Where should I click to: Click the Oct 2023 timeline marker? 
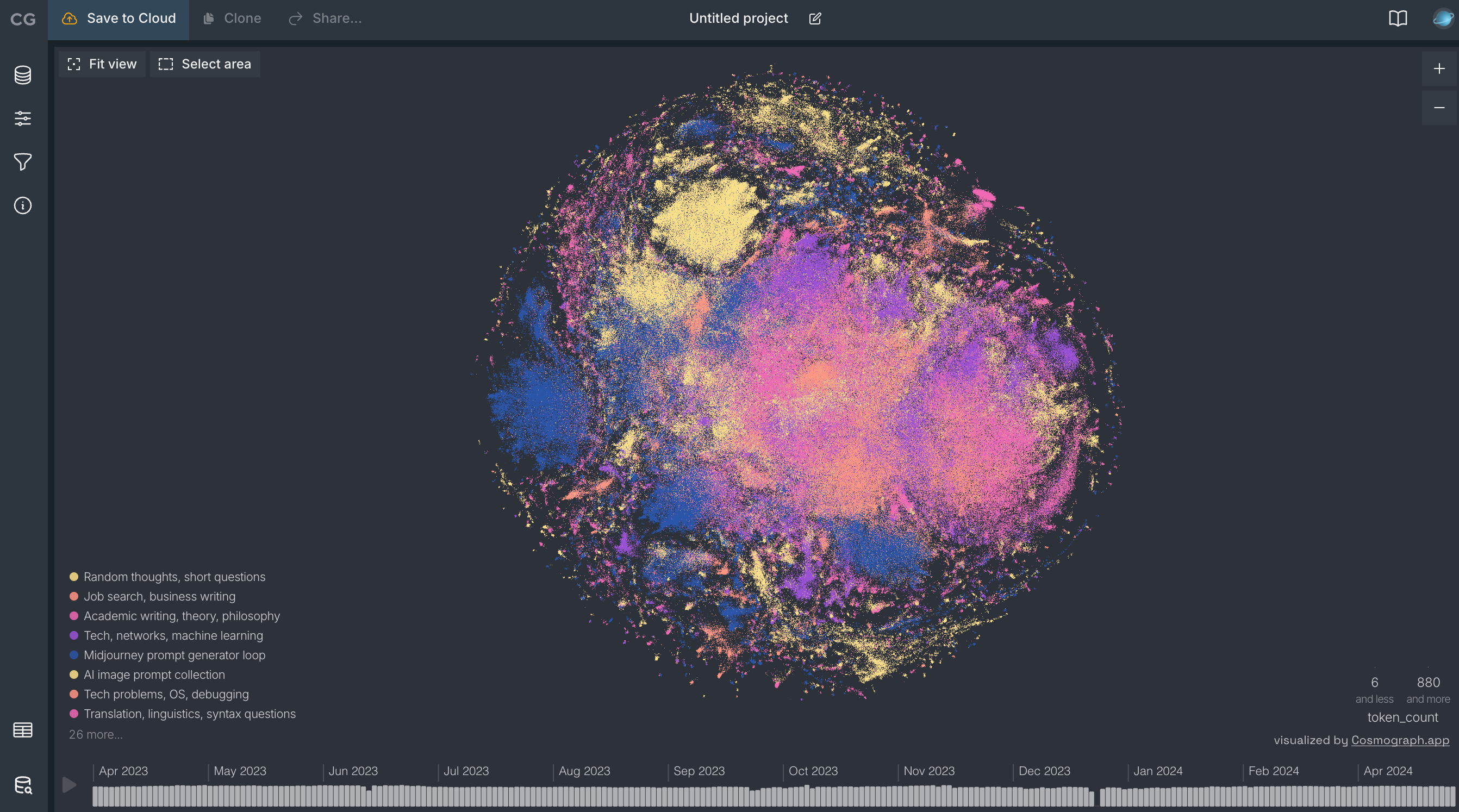[813, 771]
